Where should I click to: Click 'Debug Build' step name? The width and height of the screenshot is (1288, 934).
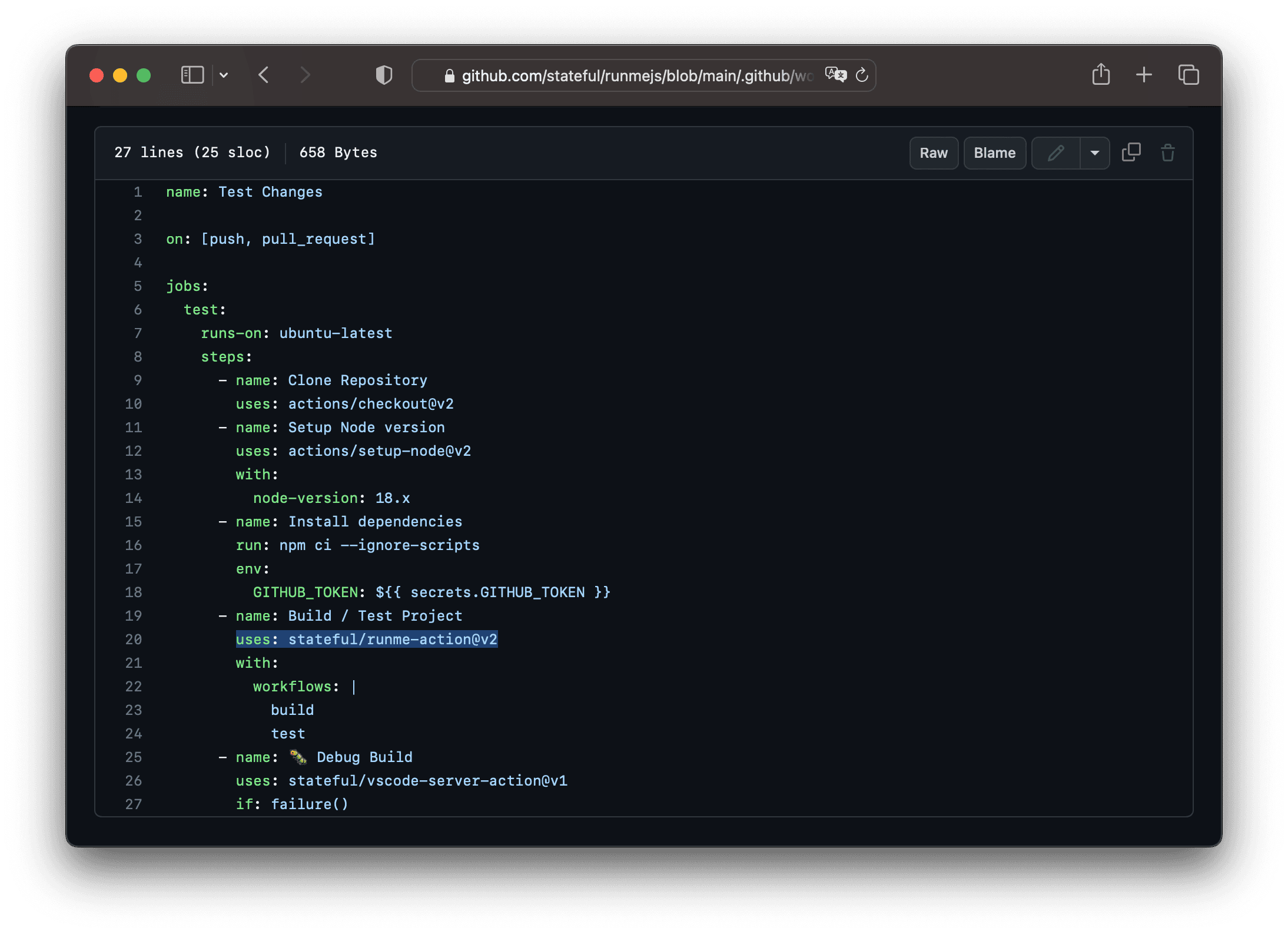(364, 757)
